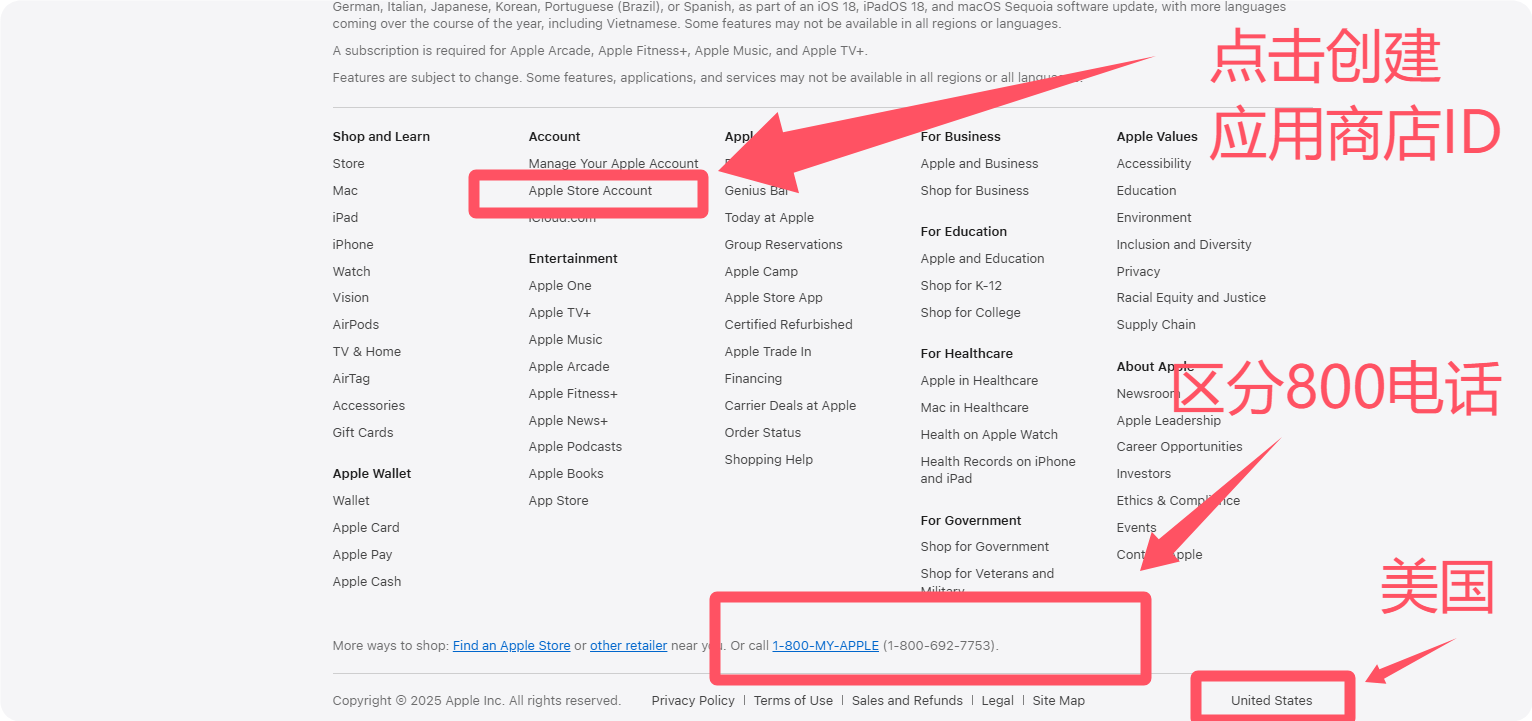Open the Group Reservations link

click(x=783, y=245)
